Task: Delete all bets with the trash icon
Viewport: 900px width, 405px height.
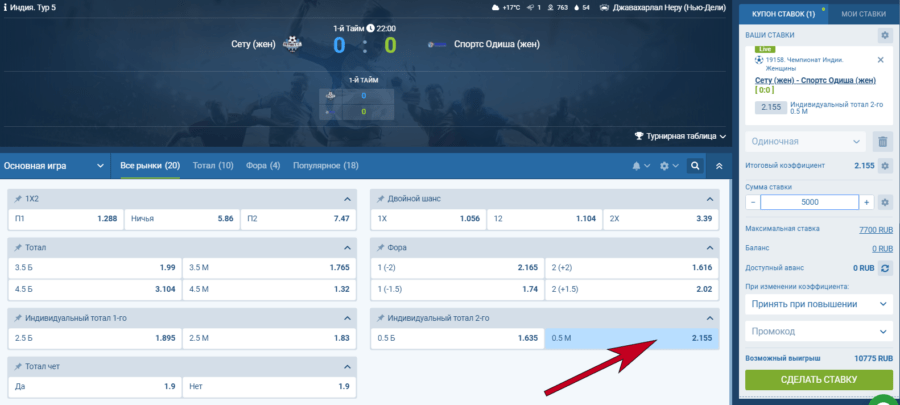Action: click(x=883, y=141)
